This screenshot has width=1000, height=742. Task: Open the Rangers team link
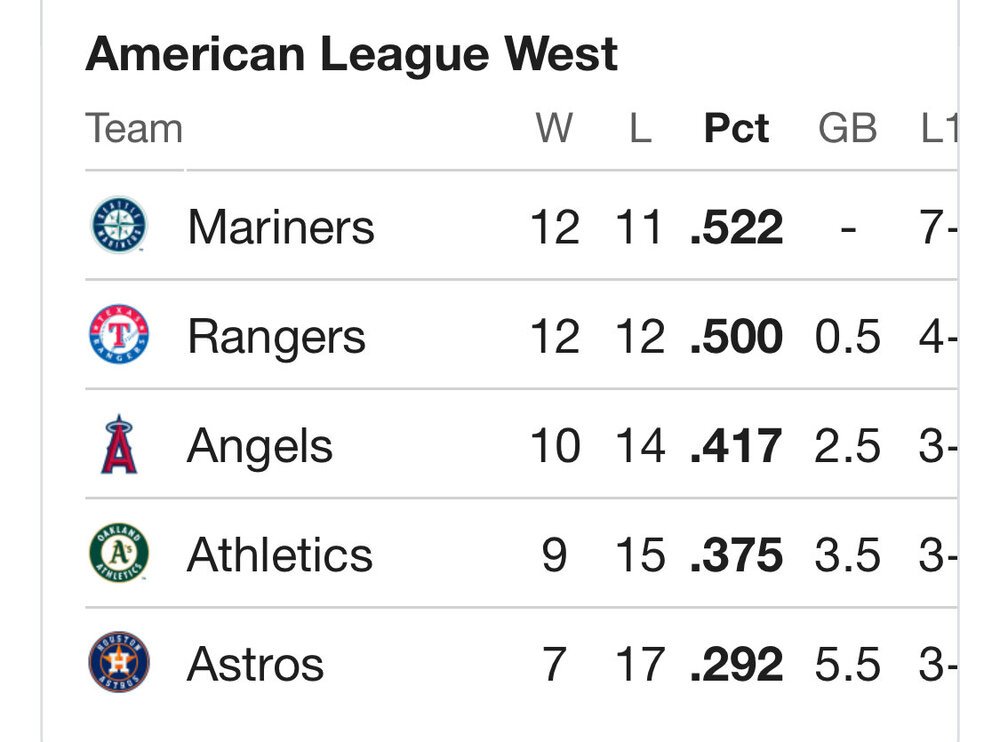coord(276,336)
